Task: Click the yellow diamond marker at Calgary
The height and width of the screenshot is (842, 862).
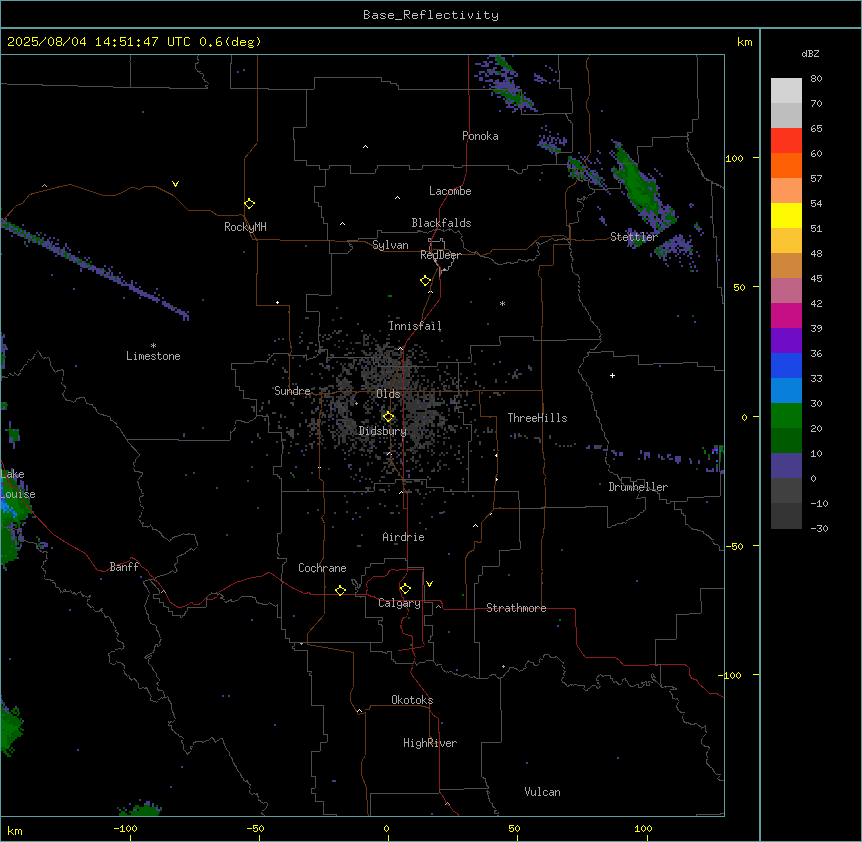Action: pyautogui.click(x=405, y=589)
